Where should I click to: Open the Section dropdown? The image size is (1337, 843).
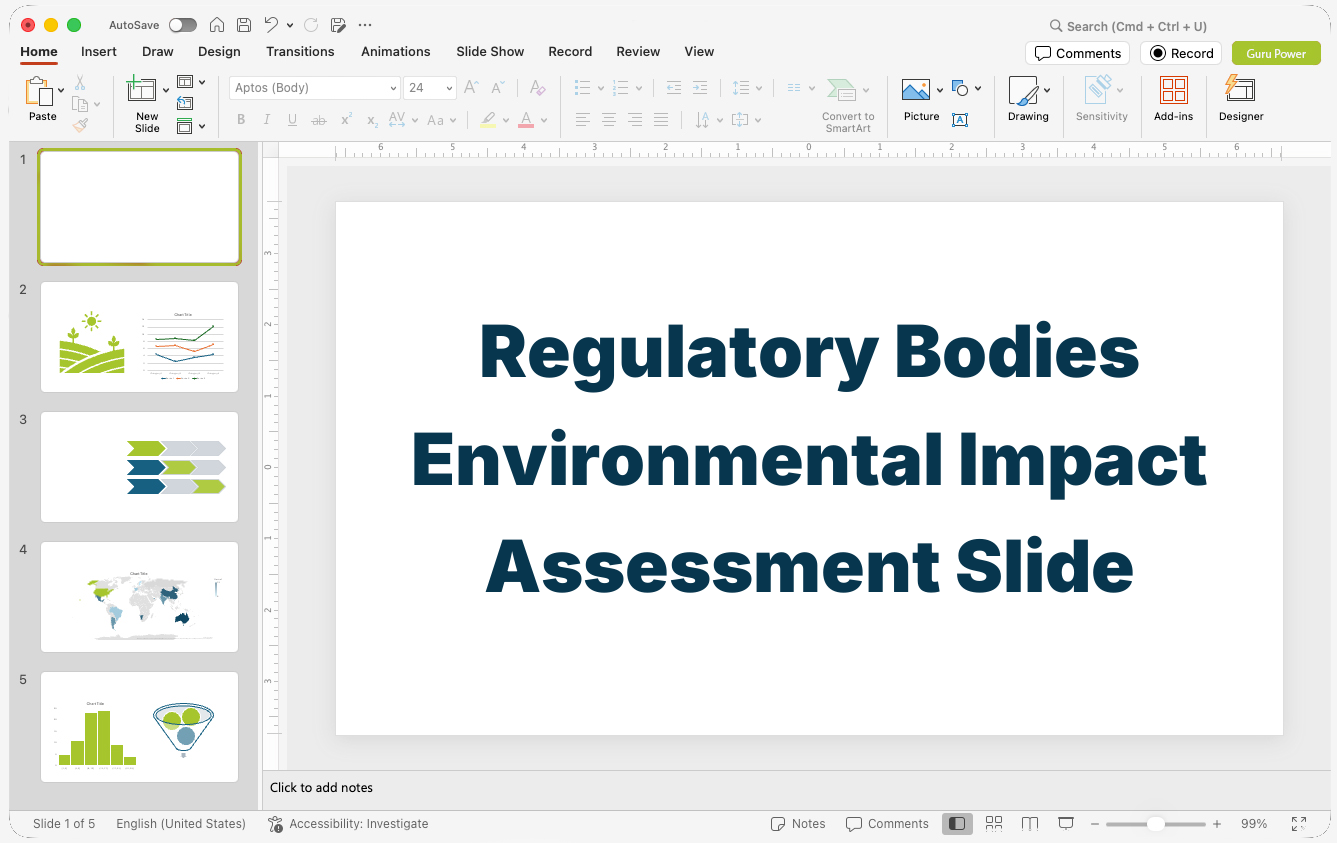(x=191, y=126)
